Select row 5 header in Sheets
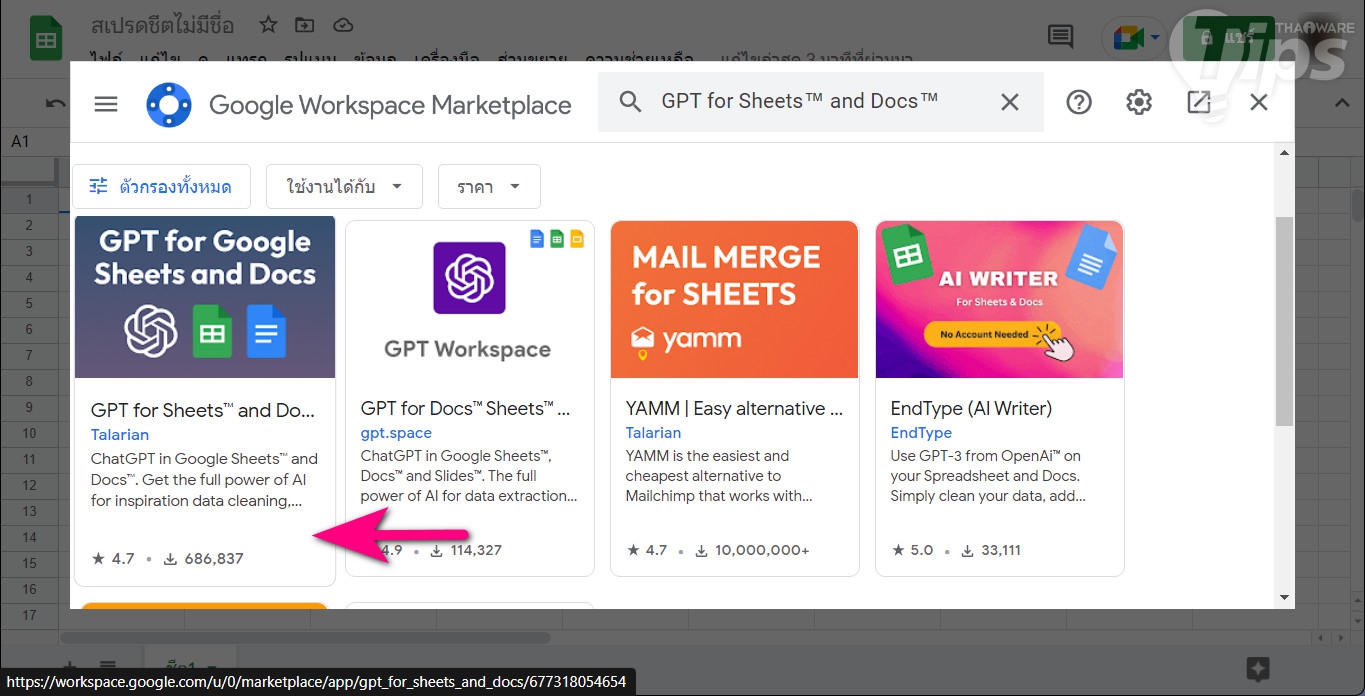 [30, 303]
